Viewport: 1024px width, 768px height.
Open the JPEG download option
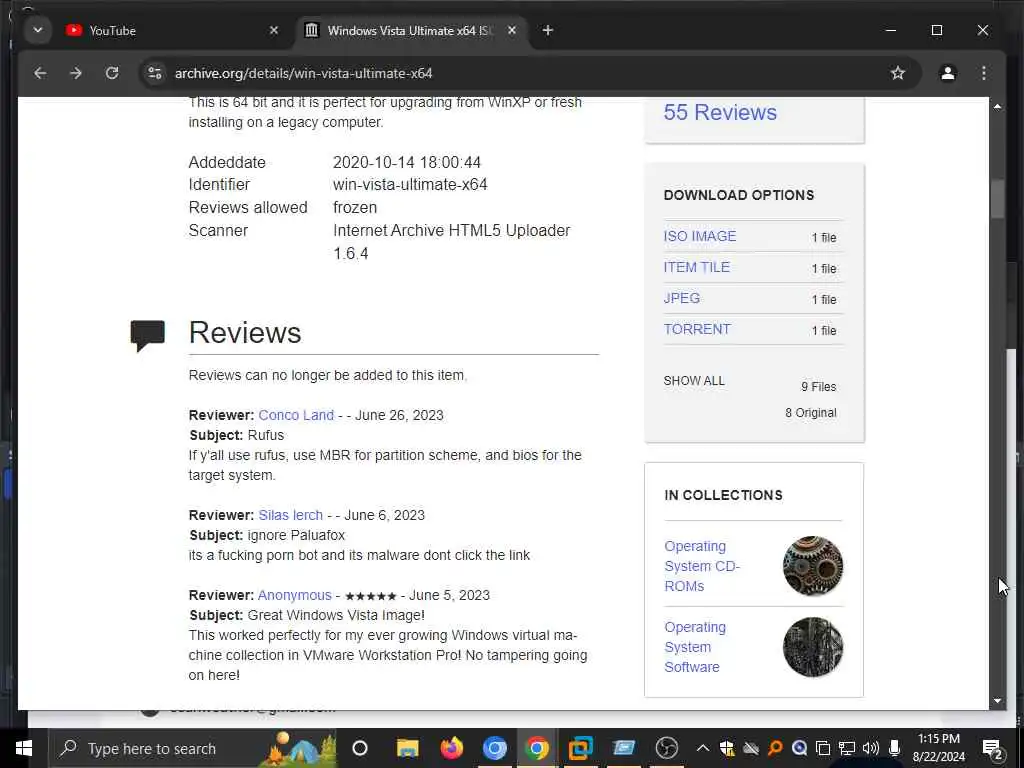[682, 298]
